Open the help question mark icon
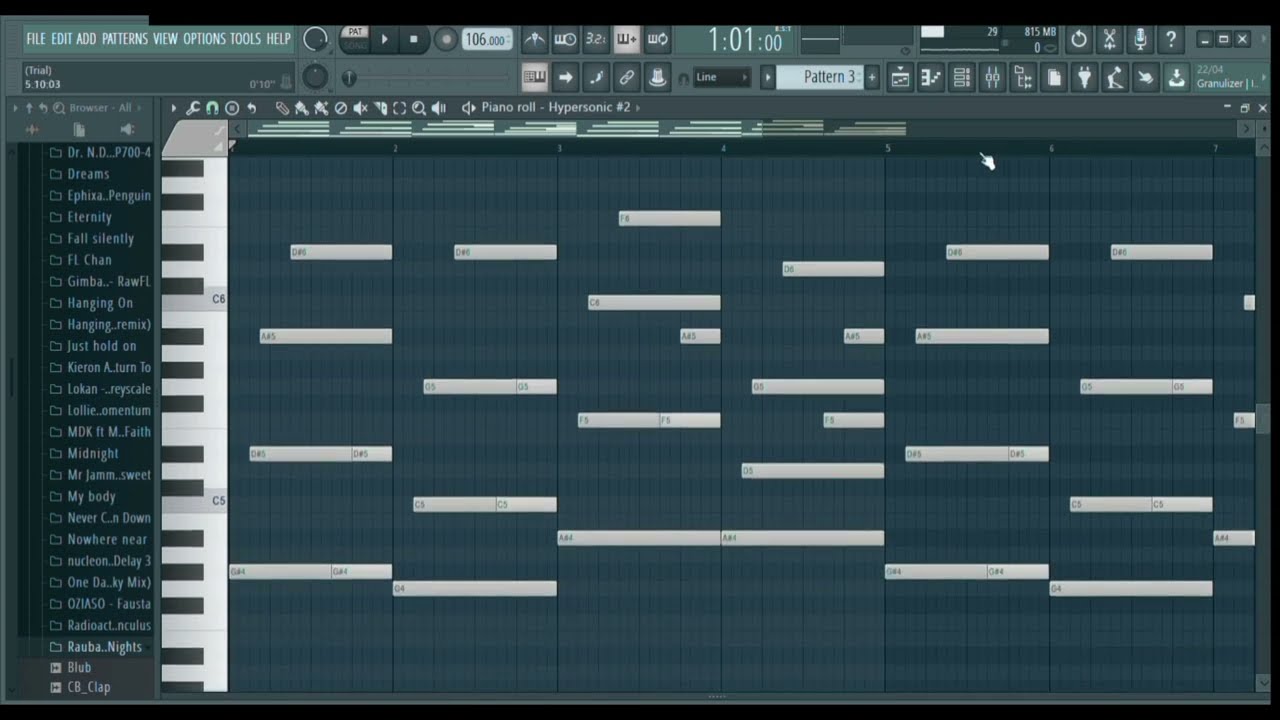Screen dimensions: 1280x720 (x=1171, y=39)
